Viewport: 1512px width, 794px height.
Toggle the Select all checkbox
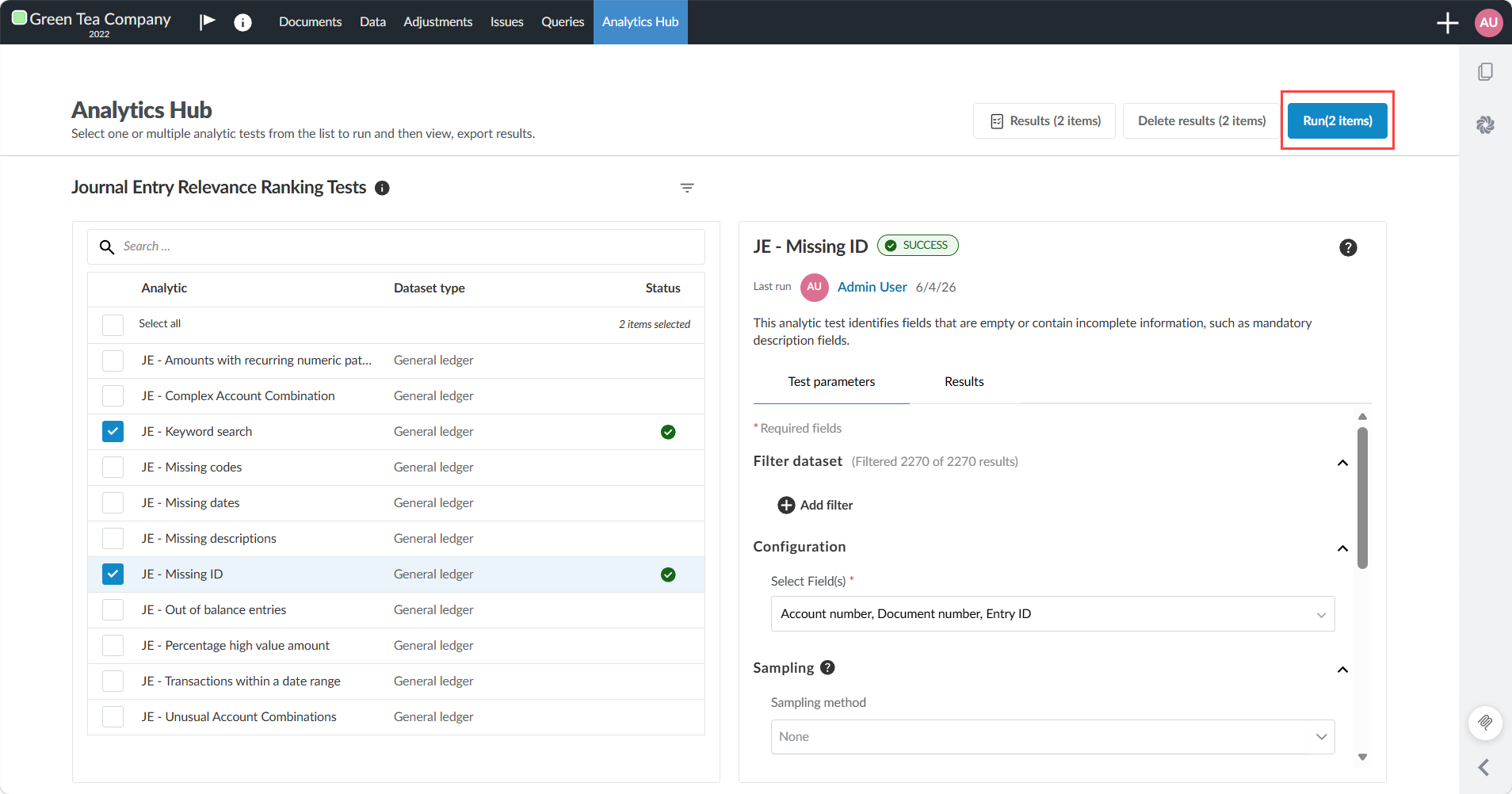coord(113,325)
